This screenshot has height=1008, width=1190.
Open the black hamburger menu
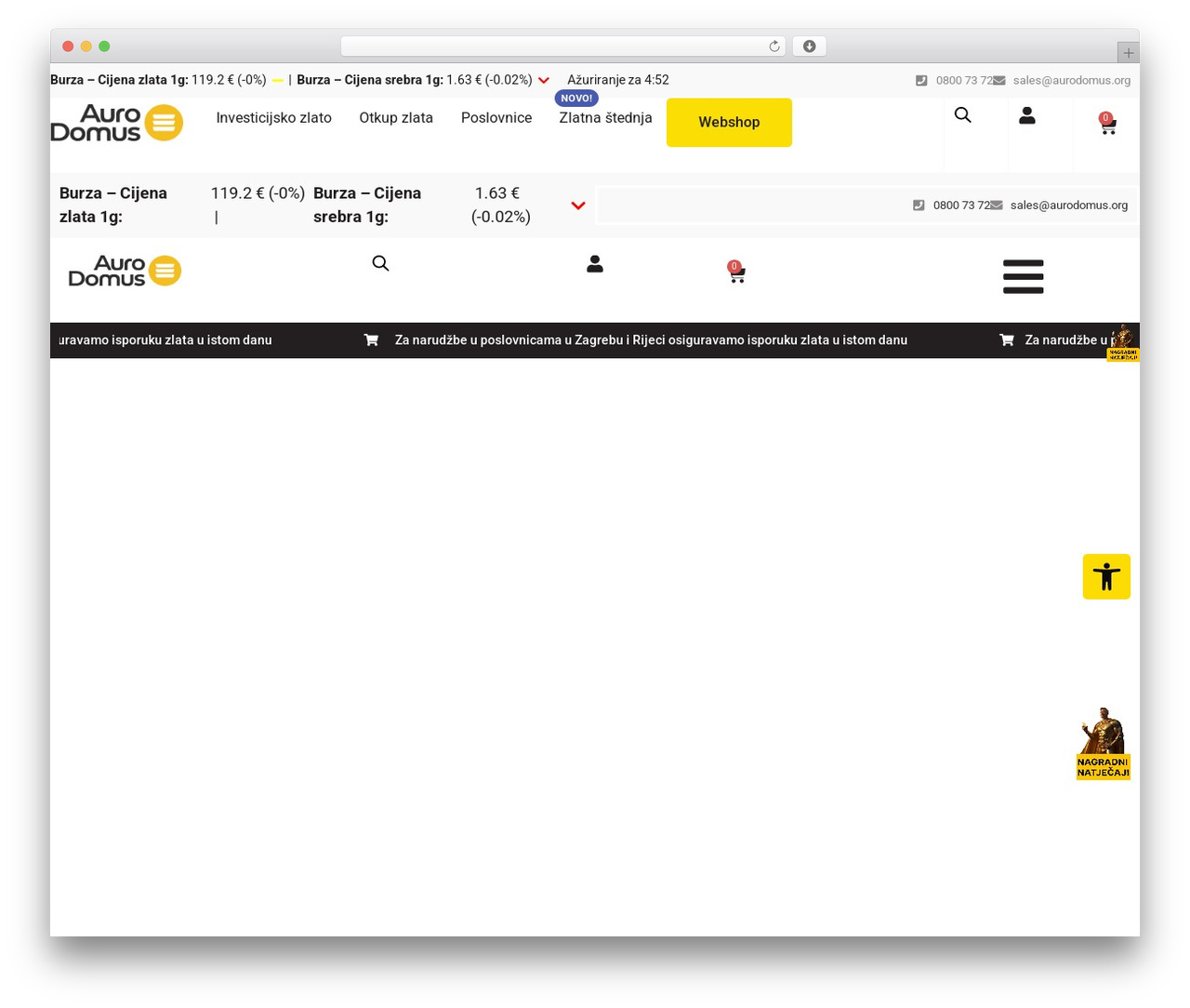[1024, 277]
